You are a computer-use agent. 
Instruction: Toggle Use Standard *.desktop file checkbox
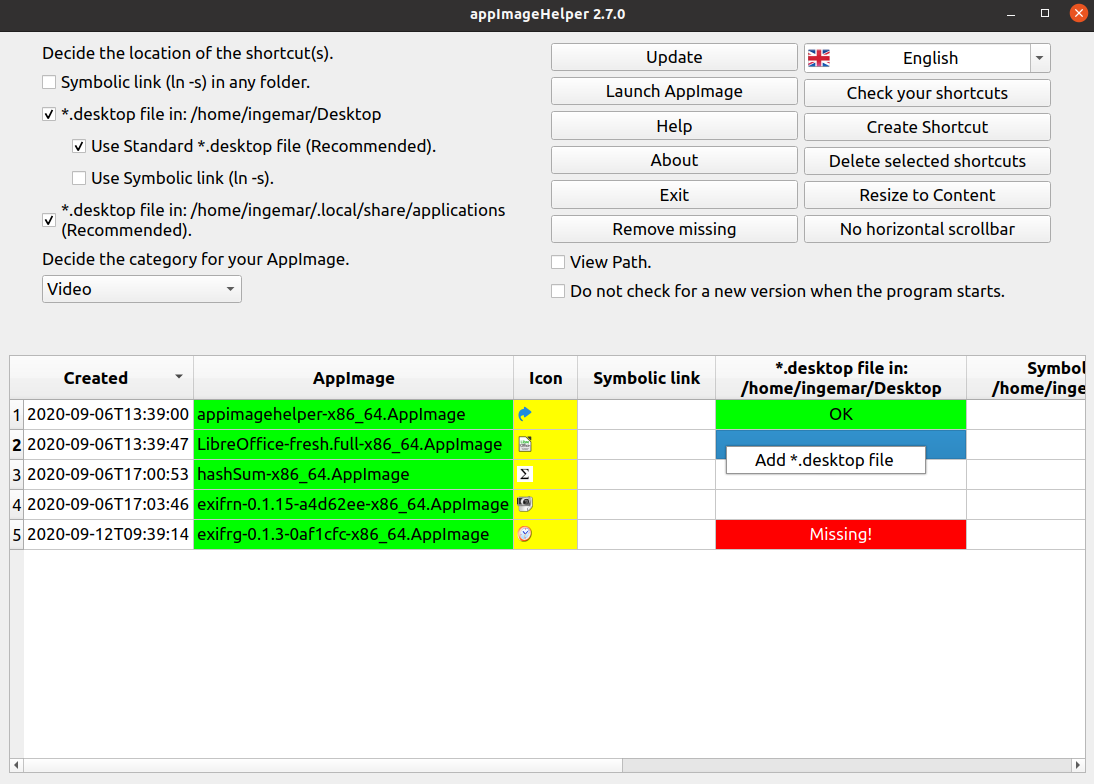79,146
